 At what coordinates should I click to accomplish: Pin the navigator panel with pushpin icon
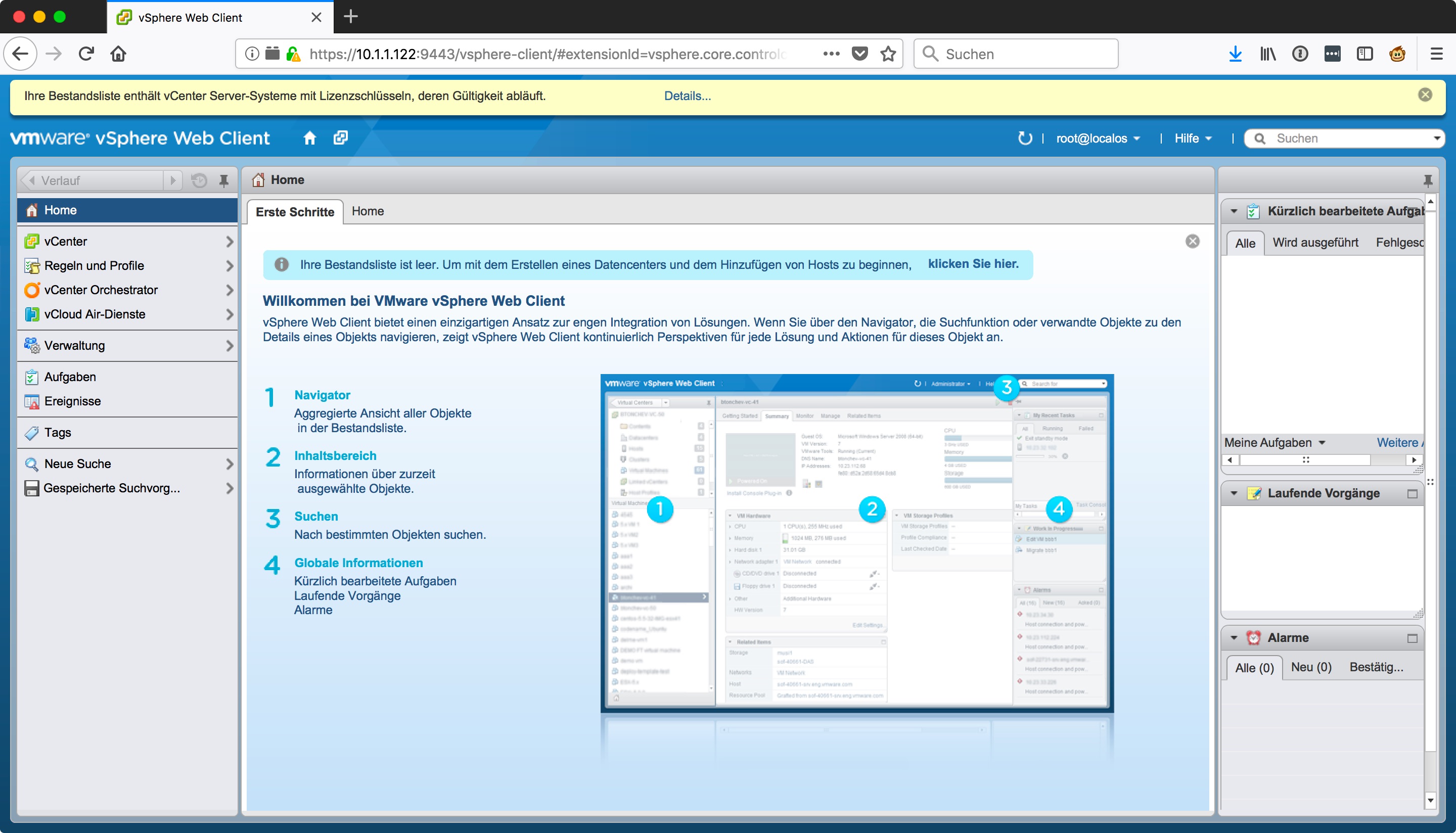coord(223,181)
